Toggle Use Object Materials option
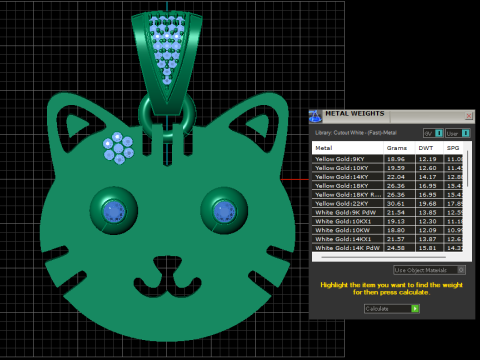Viewport: 480px width, 360px height. tap(429, 270)
